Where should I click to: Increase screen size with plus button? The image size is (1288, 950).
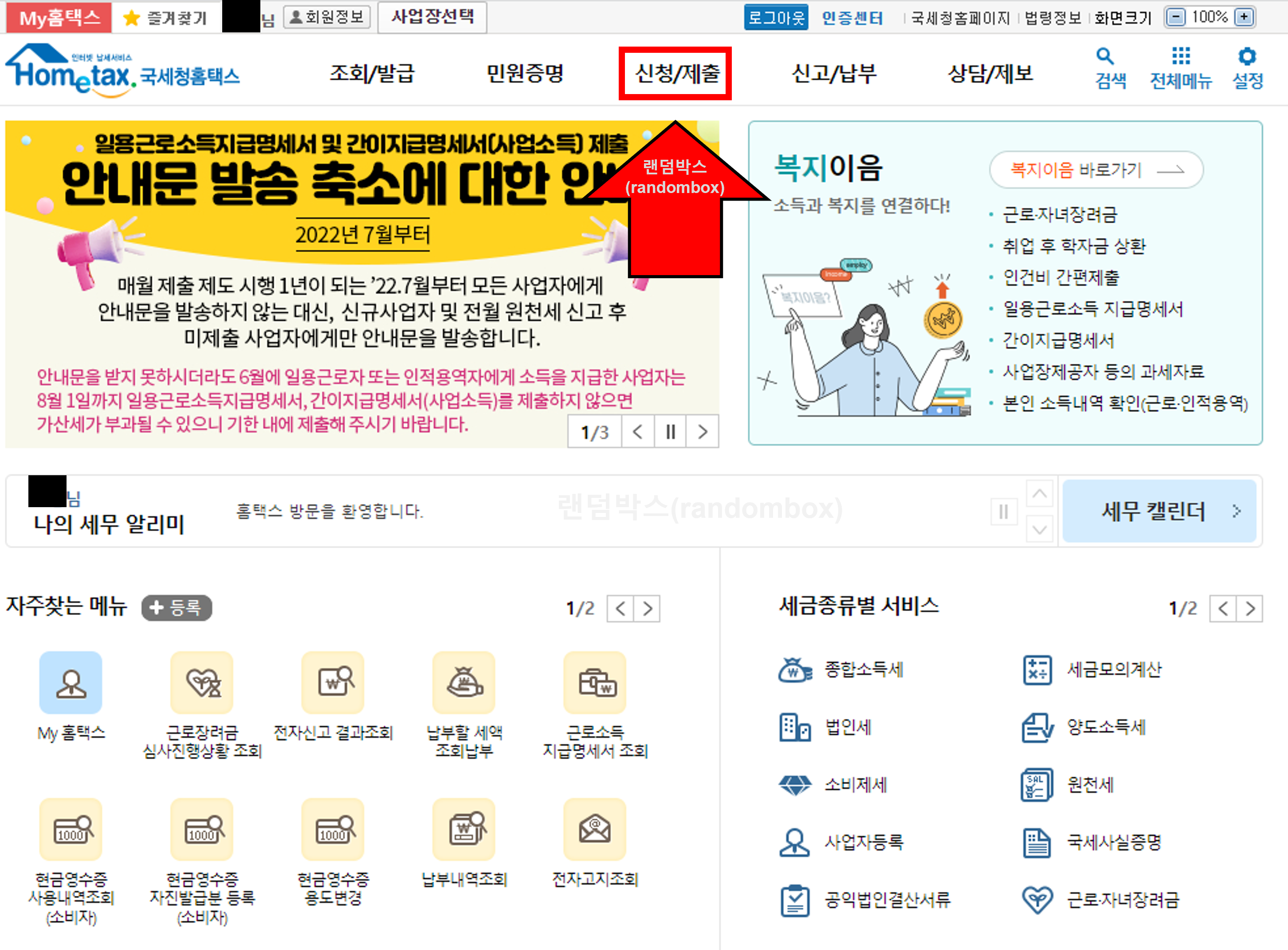point(1244,17)
